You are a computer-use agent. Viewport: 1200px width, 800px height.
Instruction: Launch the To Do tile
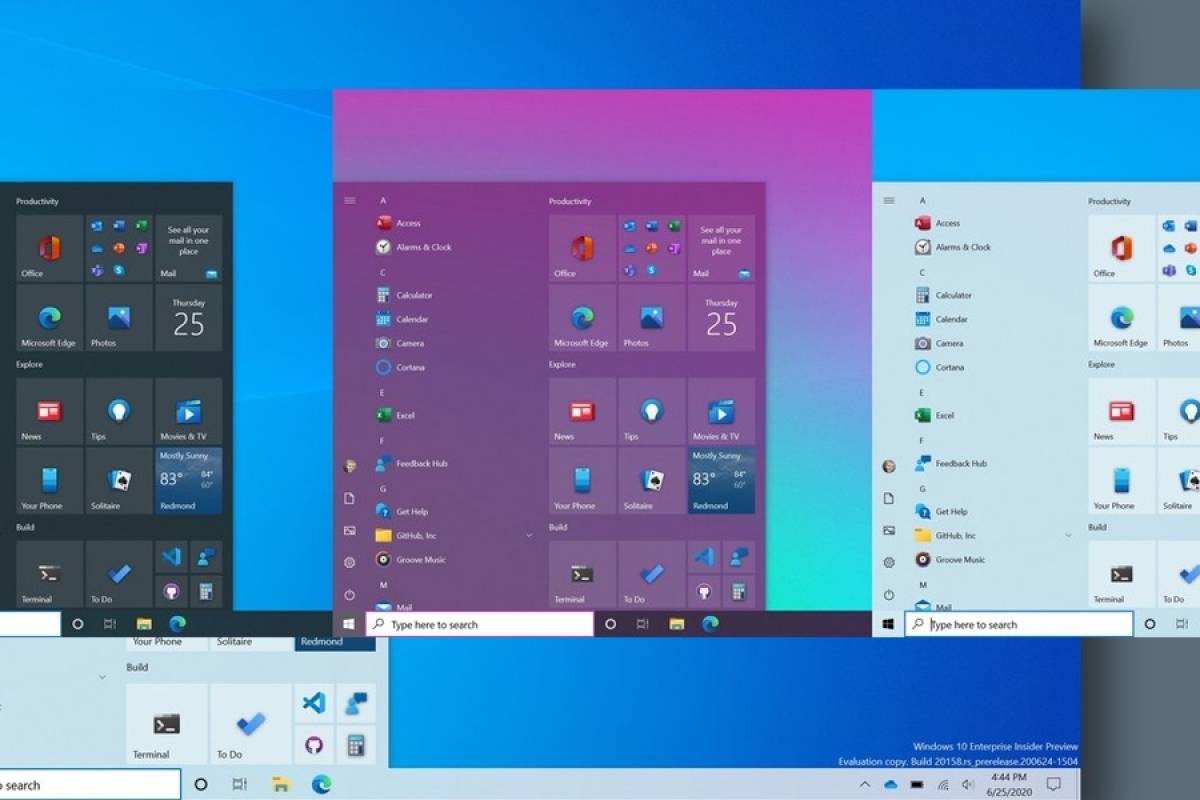650,574
